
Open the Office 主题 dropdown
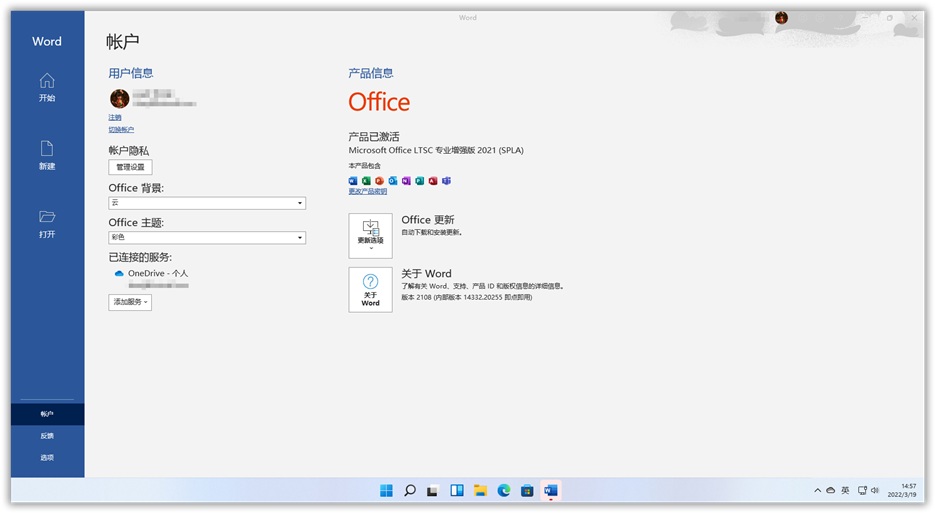coord(207,237)
